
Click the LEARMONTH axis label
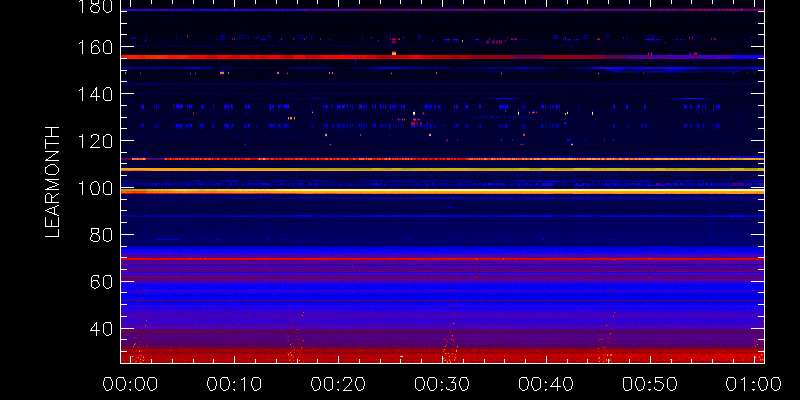[53, 182]
